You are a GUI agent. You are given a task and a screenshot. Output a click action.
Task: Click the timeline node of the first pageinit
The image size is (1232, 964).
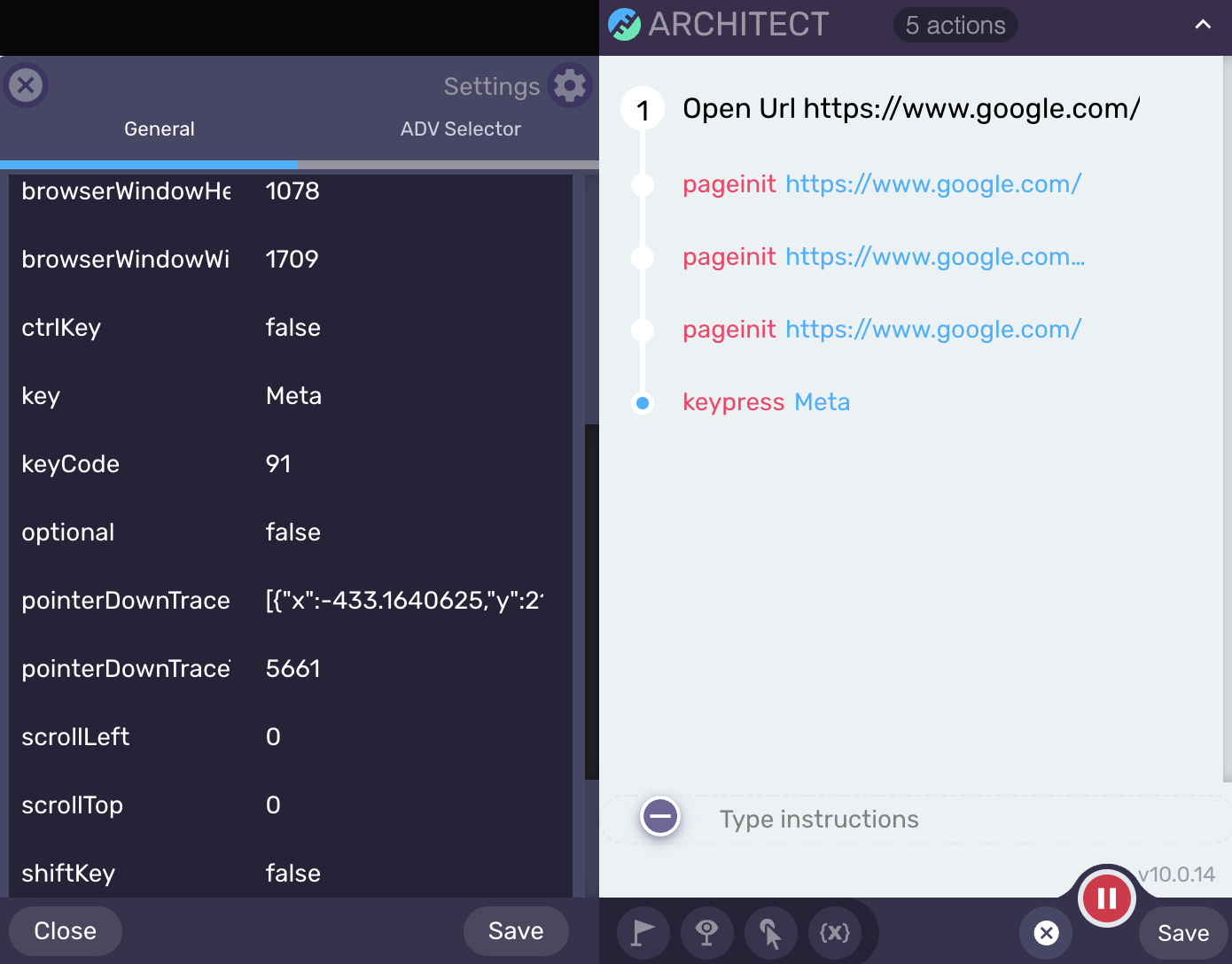click(x=643, y=185)
